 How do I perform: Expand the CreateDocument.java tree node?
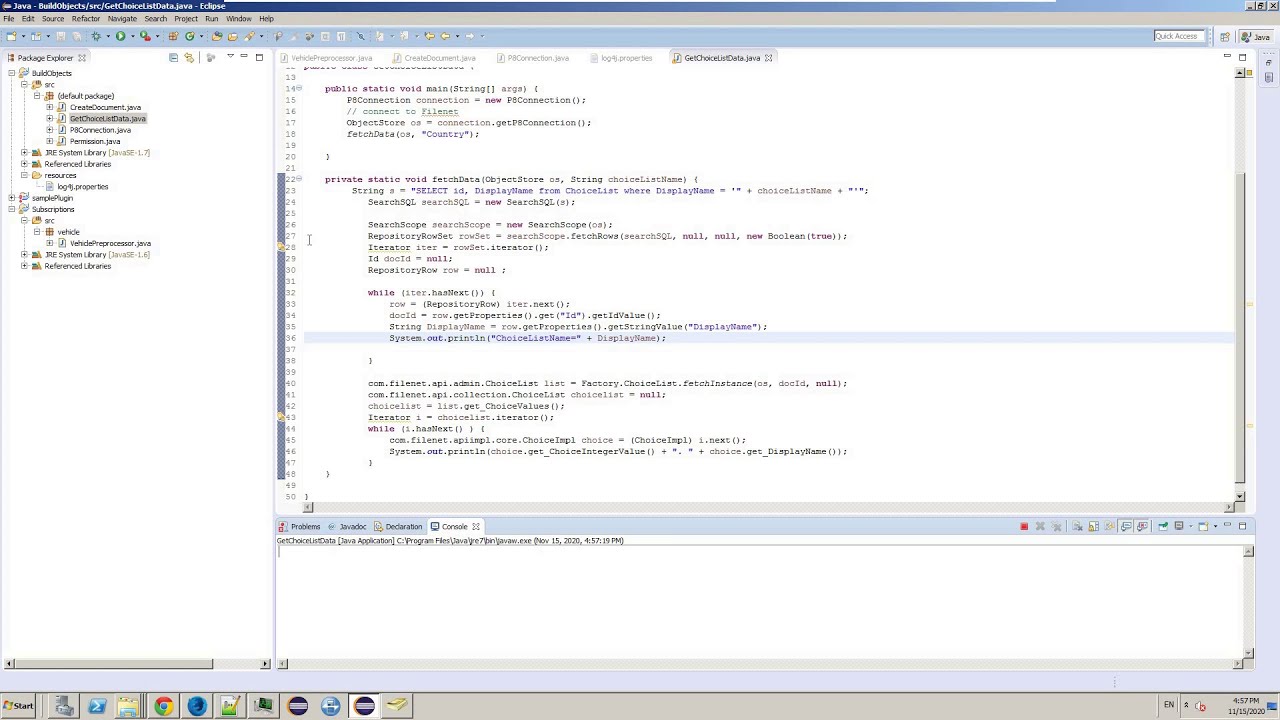pyautogui.click(x=49, y=107)
